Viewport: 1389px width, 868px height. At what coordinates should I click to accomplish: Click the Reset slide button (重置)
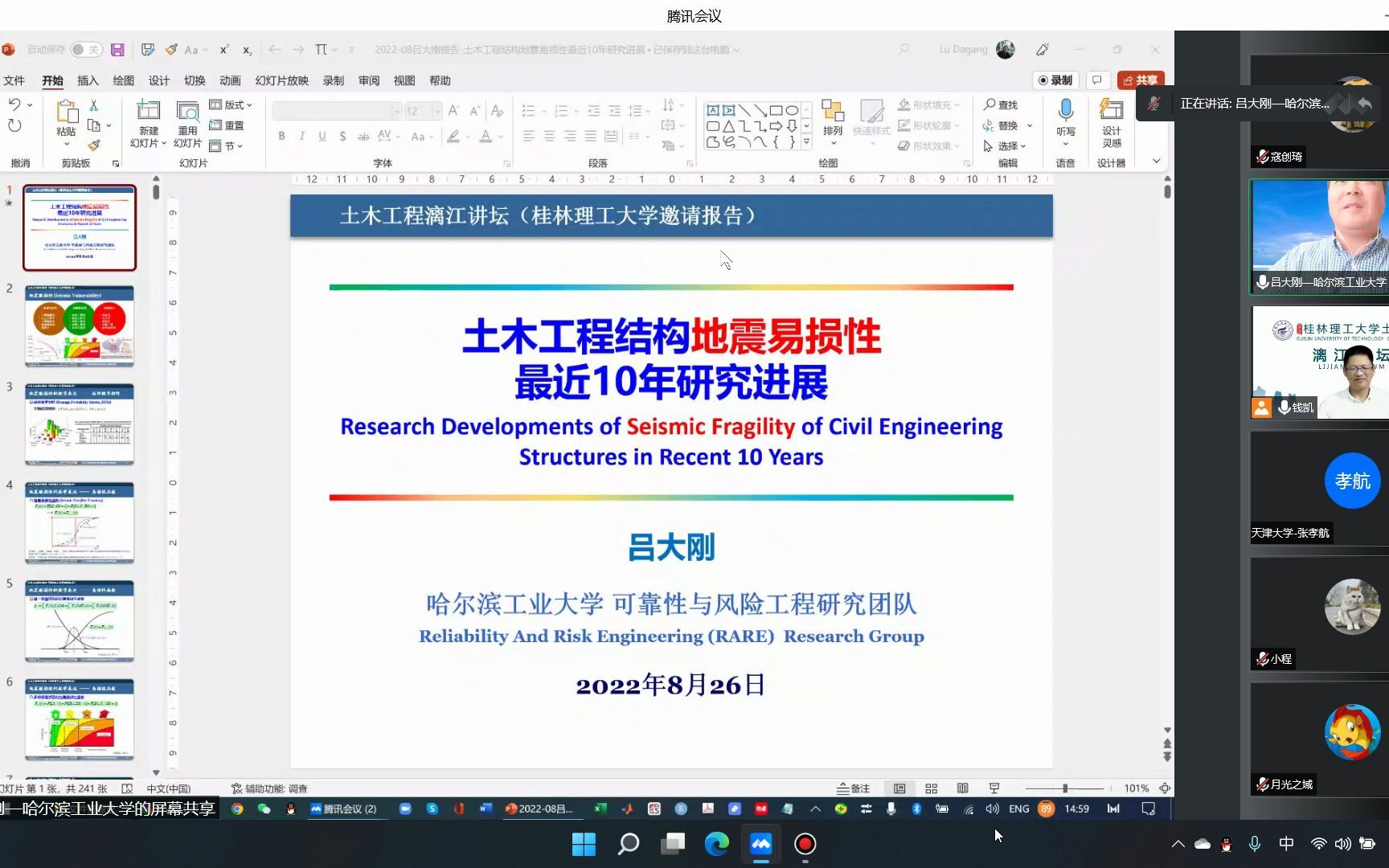(x=227, y=125)
